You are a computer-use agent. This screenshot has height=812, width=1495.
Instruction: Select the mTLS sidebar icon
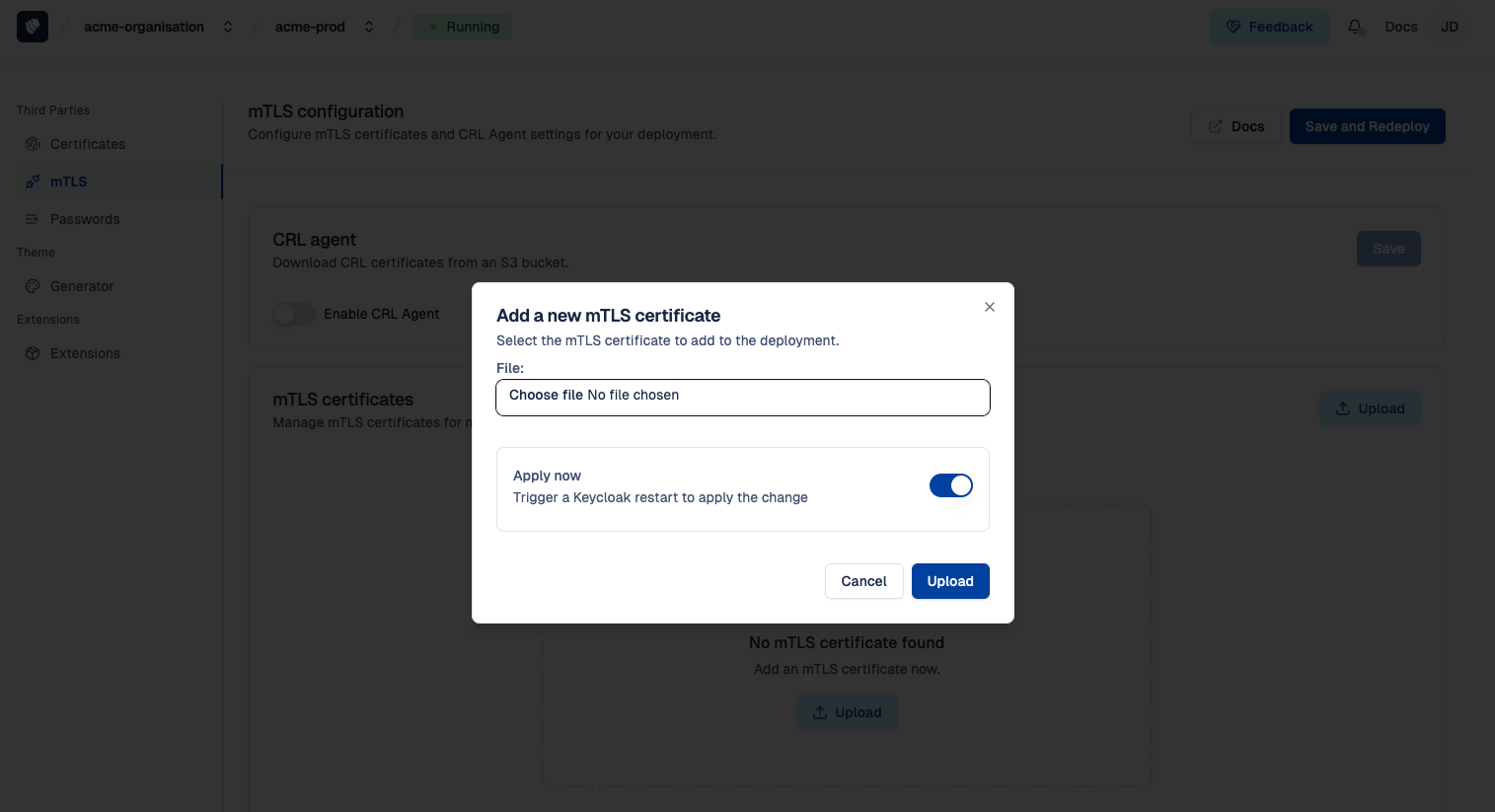tap(33, 182)
